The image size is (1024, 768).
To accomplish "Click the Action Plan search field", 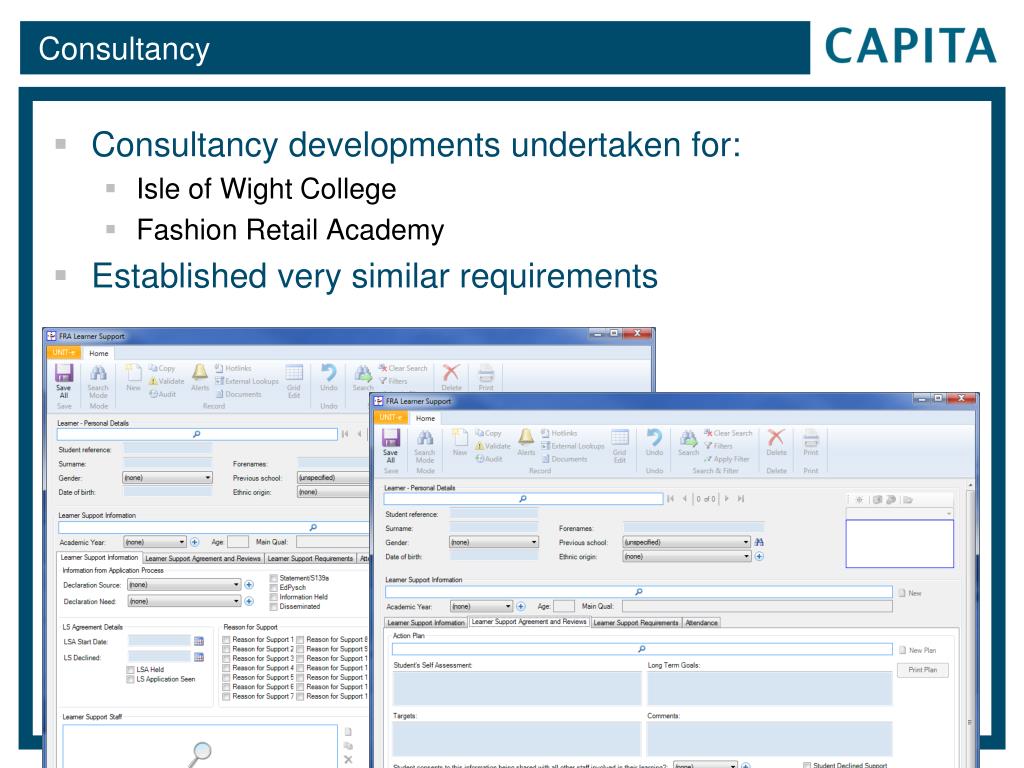I will [x=642, y=649].
